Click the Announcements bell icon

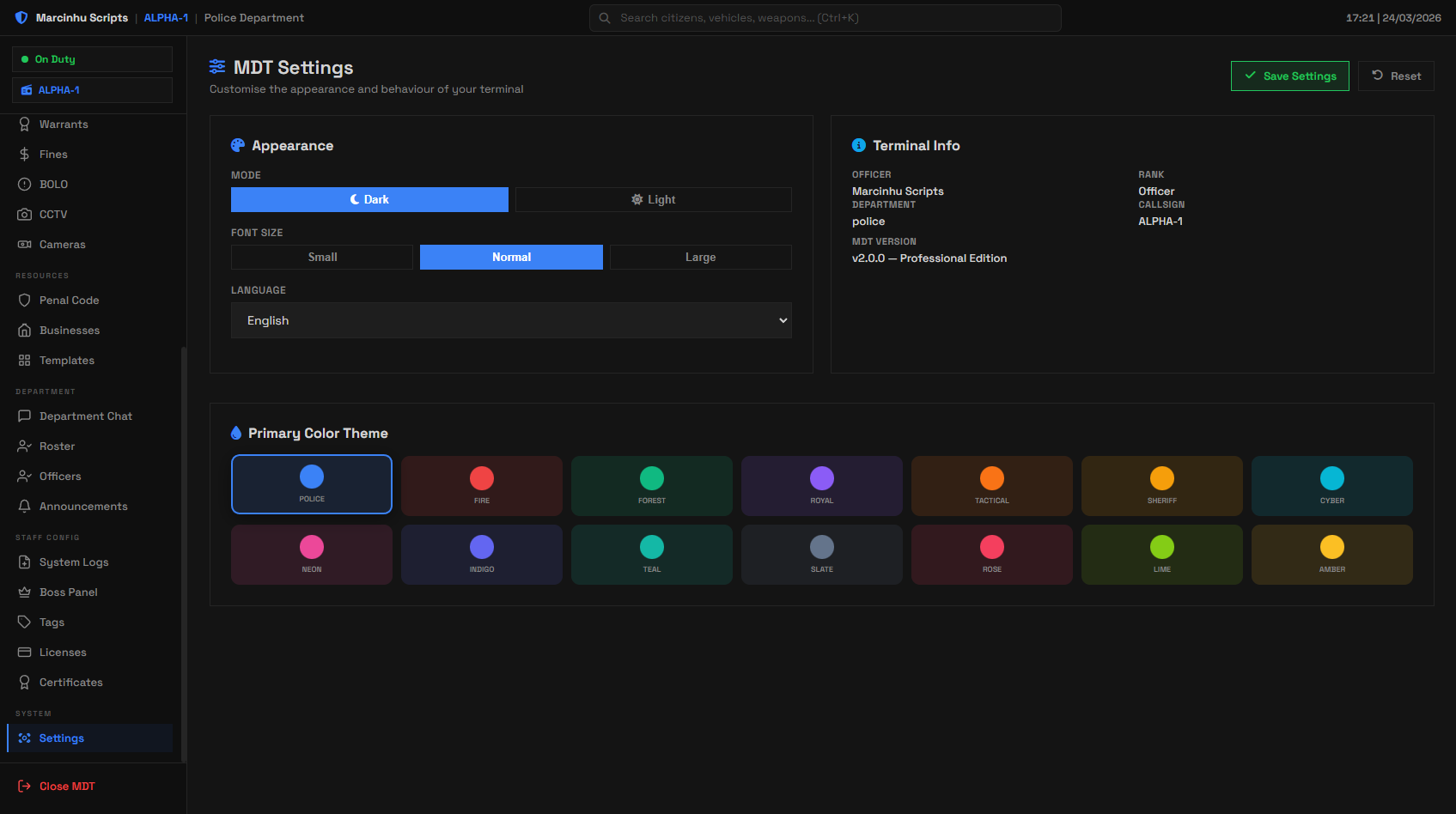(x=24, y=507)
